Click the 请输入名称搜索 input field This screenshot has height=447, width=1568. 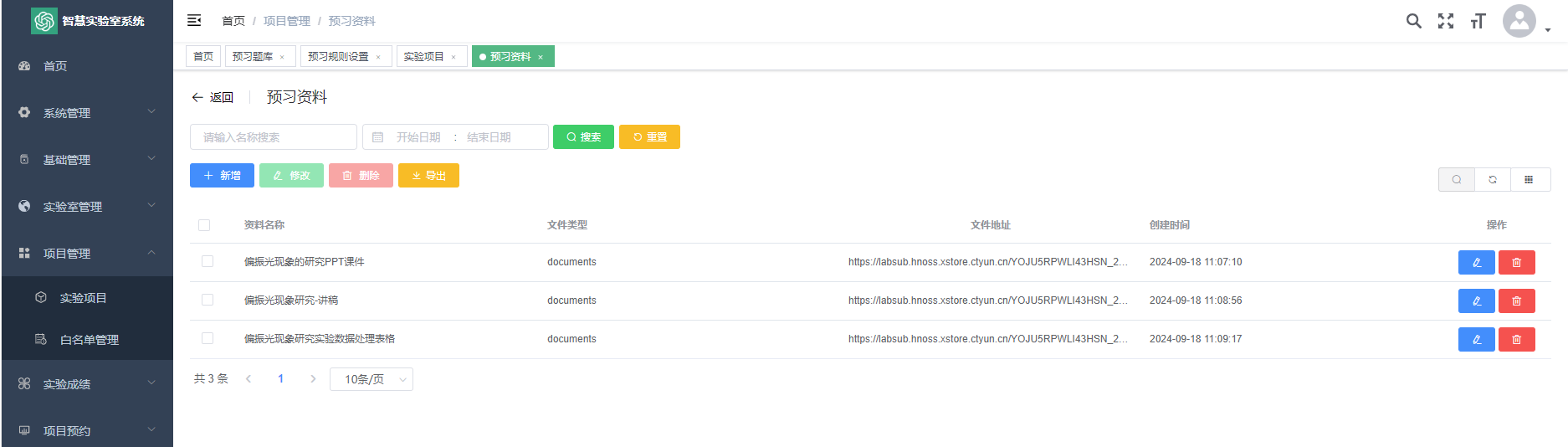[x=273, y=137]
